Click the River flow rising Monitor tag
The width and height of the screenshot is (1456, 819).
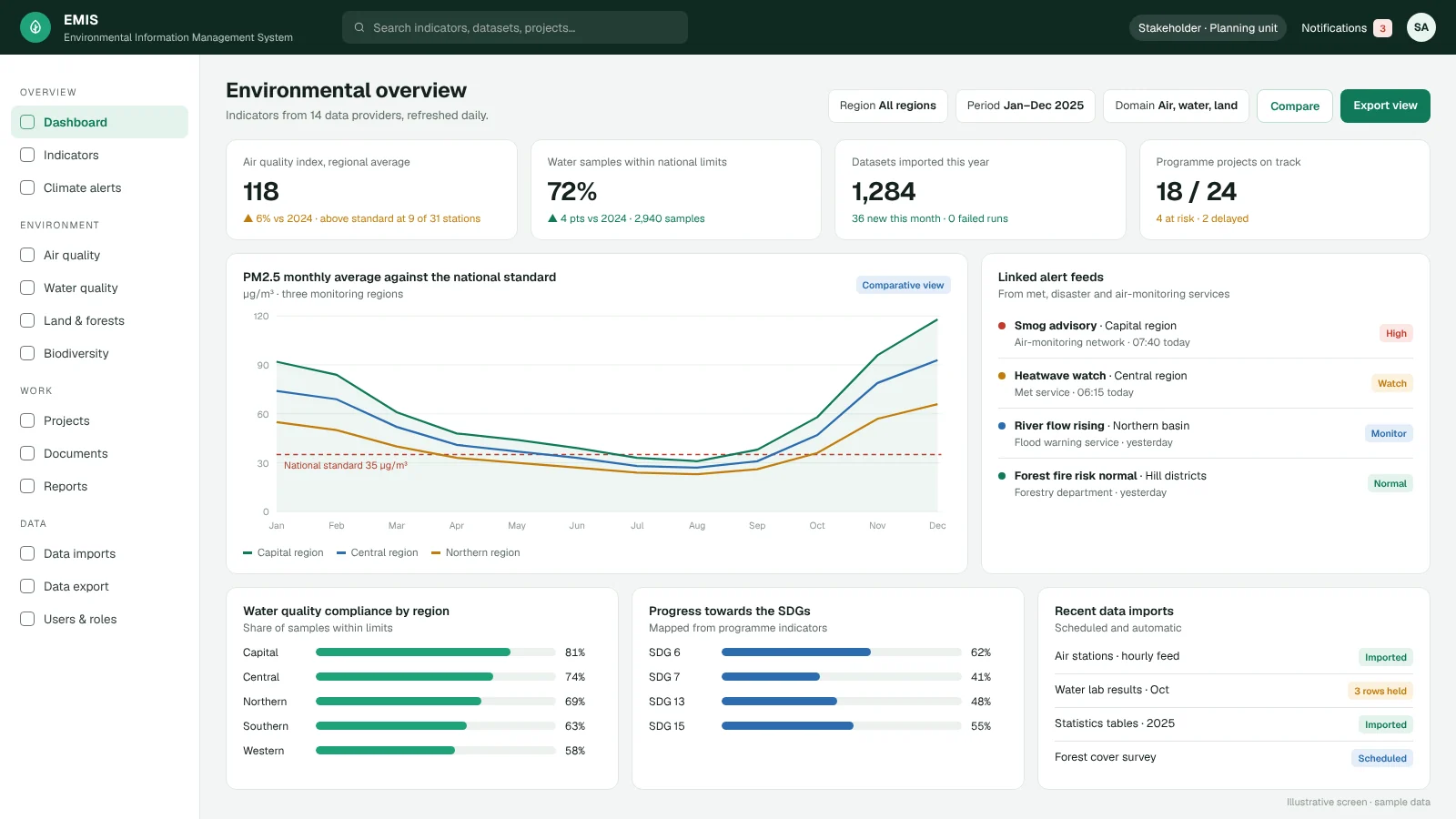coord(1389,433)
